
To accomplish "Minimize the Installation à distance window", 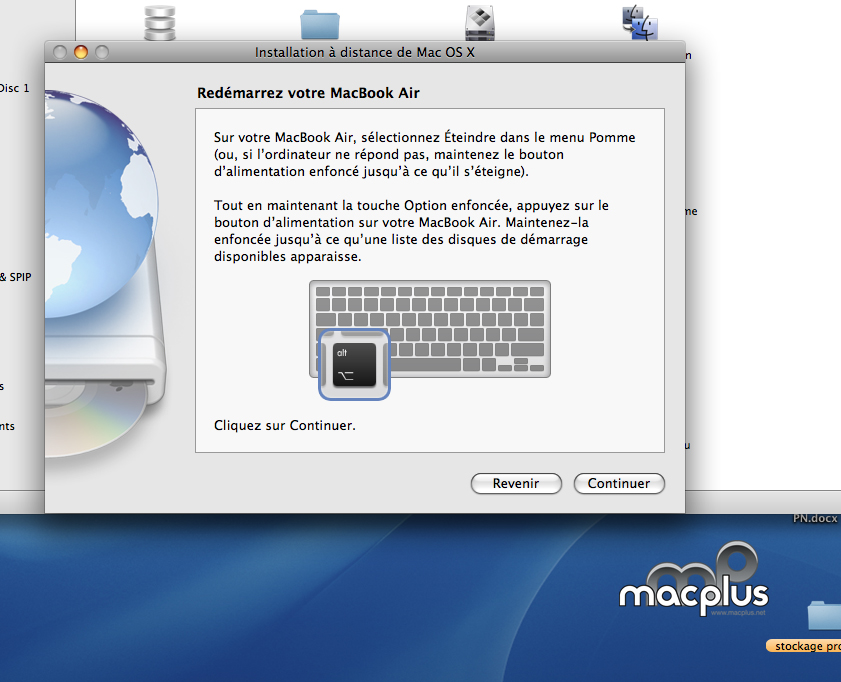I will pyautogui.click(x=81, y=52).
